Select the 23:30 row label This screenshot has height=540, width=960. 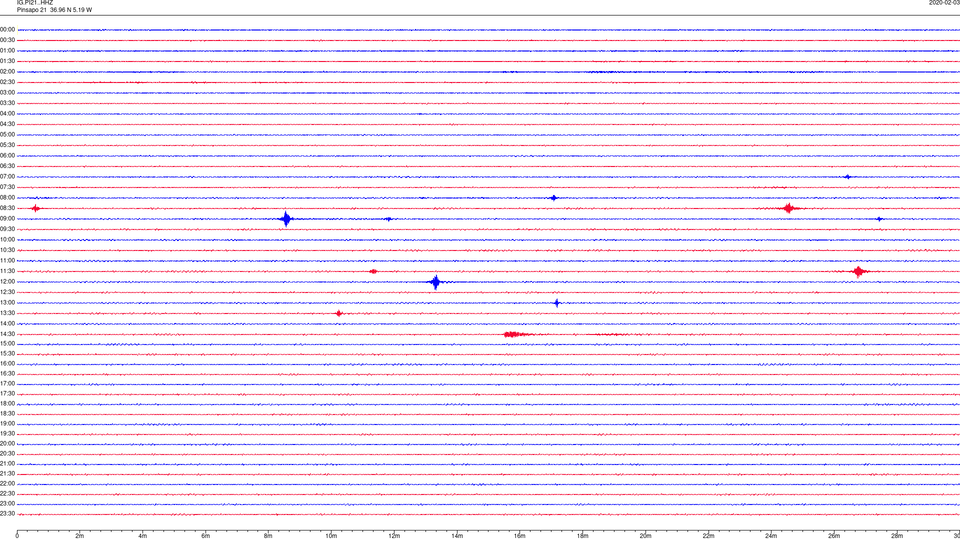pyautogui.click(x=7, y=514)
